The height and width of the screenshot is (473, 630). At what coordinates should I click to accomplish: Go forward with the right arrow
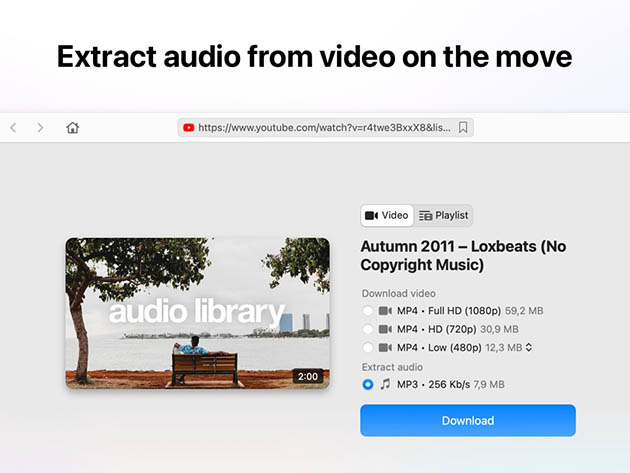tap(40, 128)
